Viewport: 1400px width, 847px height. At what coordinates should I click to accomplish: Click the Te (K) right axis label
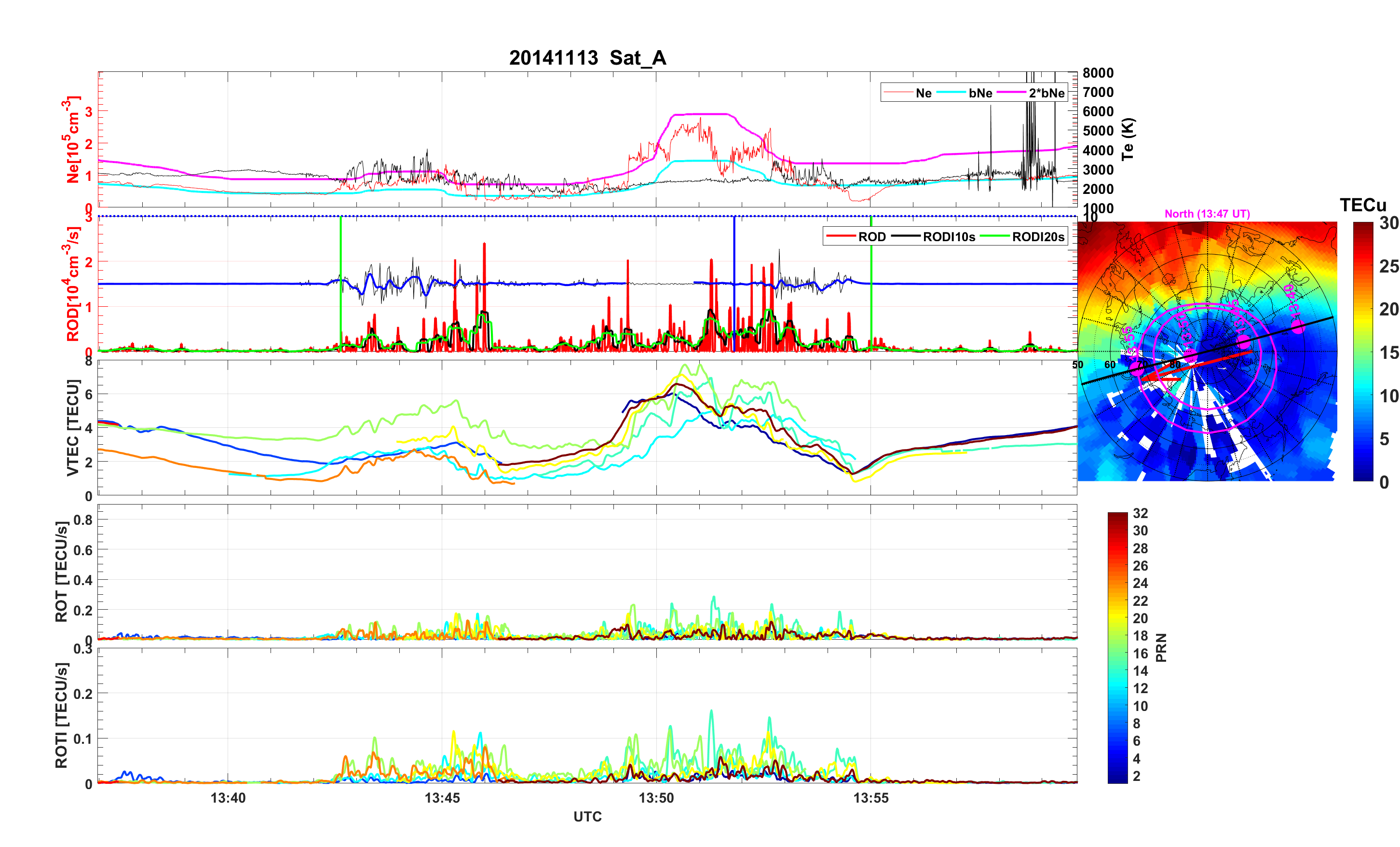(x=1128, y=139)
